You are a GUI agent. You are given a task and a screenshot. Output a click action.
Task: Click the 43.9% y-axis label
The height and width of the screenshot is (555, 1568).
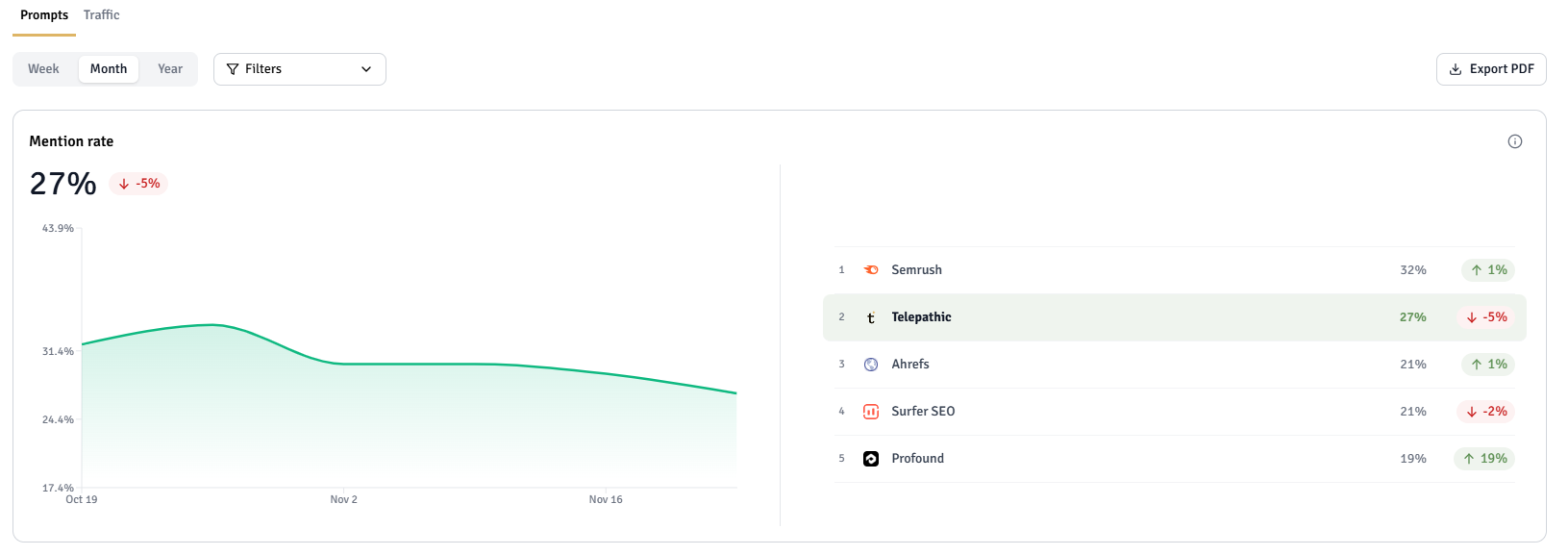(58, 229)
